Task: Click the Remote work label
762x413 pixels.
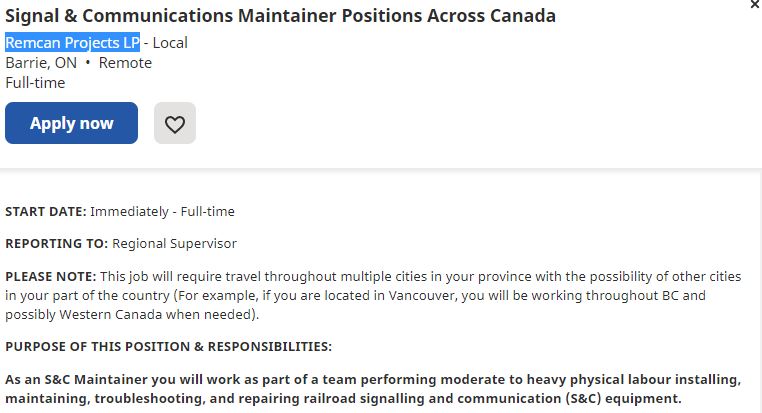Action: click(x=125, y=62)
